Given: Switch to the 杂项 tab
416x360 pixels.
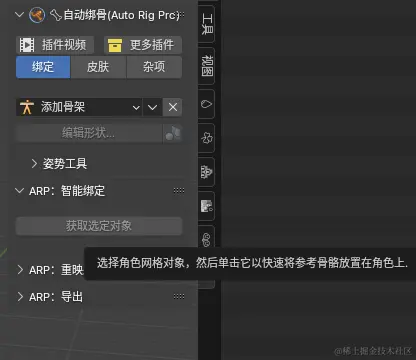Looking at the screenshot, I should [x=154, y=67].
